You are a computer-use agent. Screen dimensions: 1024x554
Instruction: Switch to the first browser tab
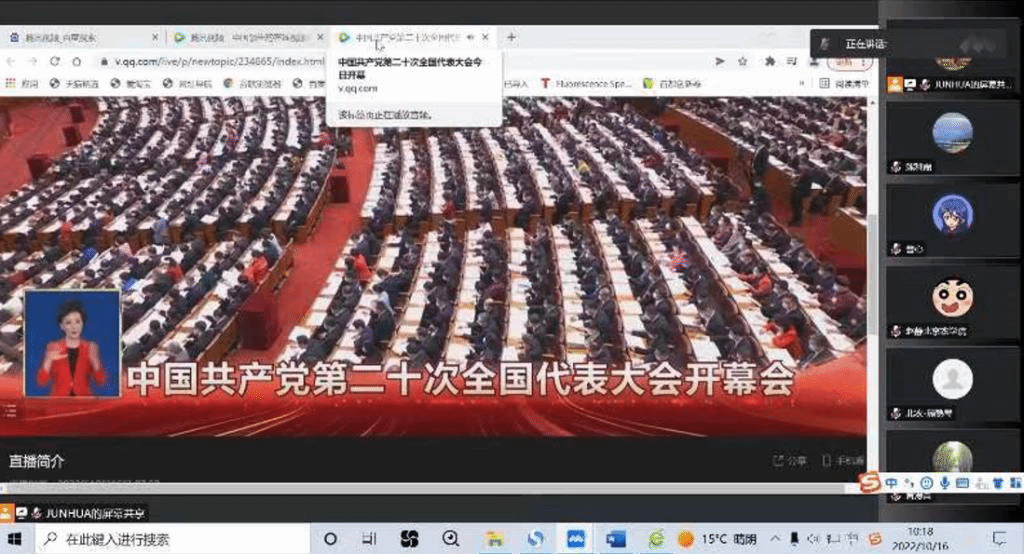(80, 38)
